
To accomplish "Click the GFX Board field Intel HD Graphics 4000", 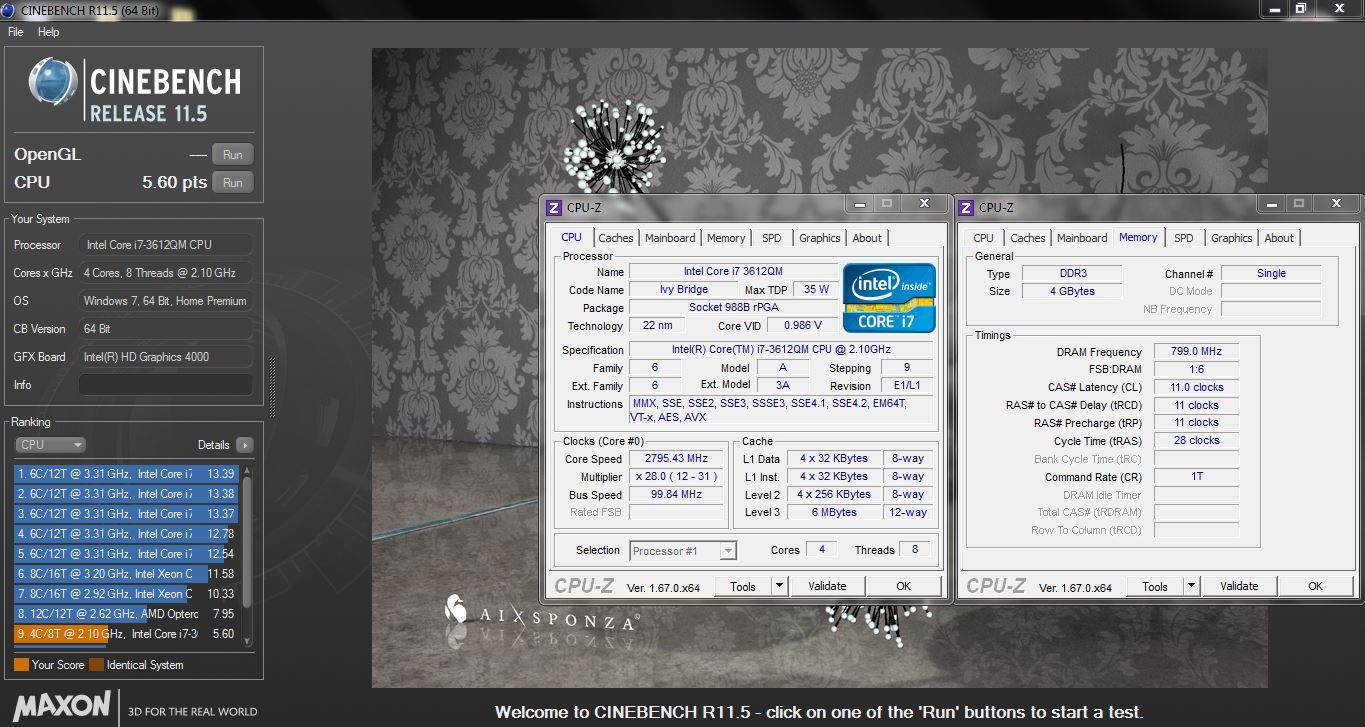I will (166, 357).
